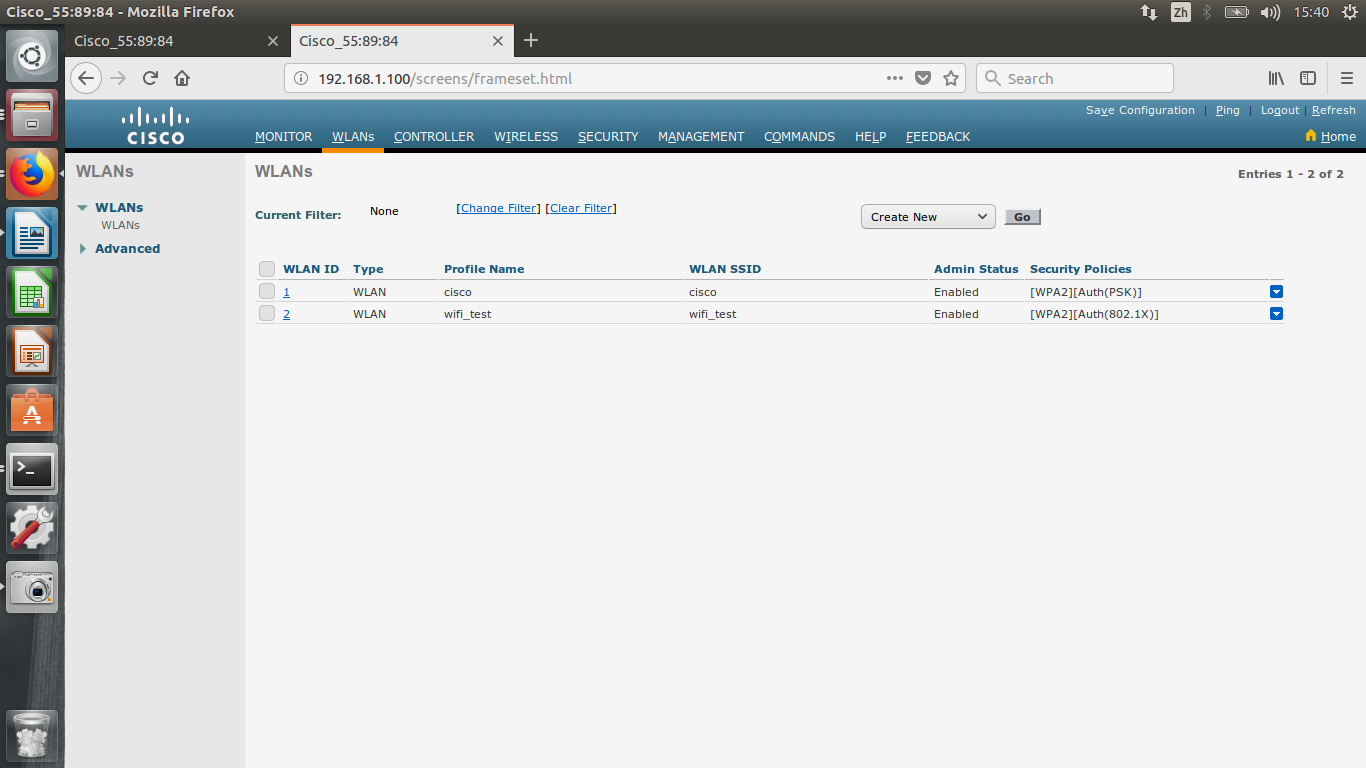
Task: Open Ubuntu dash search icon in launcher
Action: pyautogui.click(x=32, y=56)
